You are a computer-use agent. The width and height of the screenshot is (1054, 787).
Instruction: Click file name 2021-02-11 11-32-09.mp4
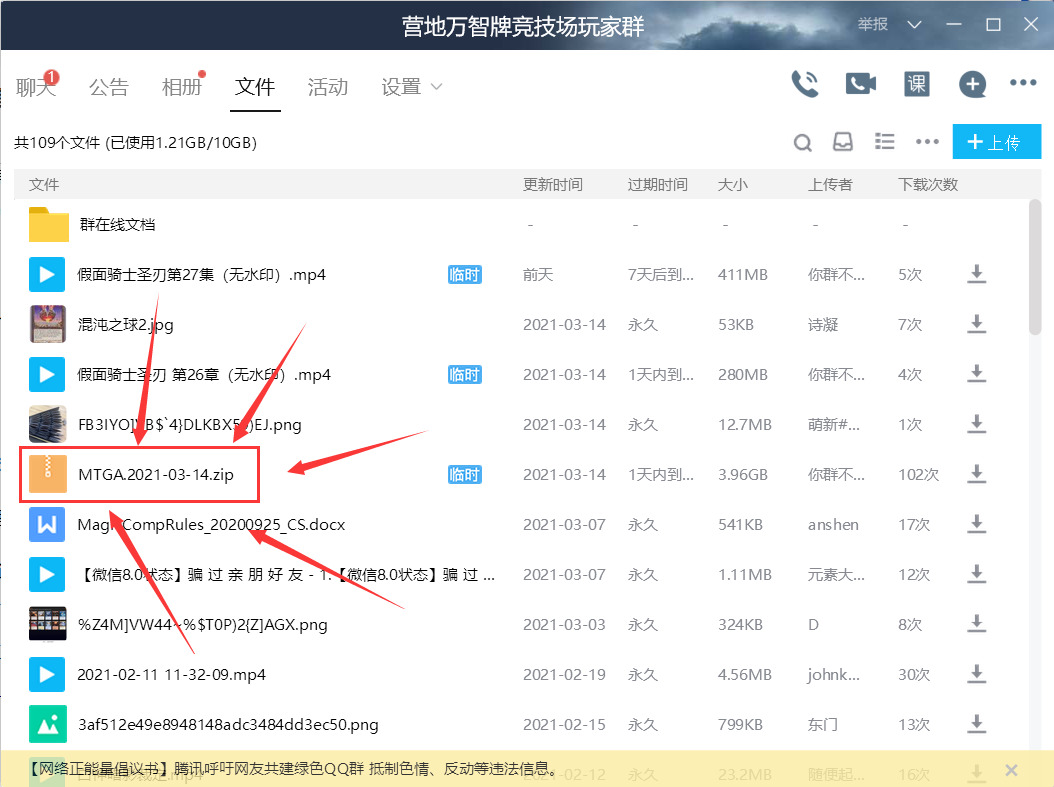coord(171,675)
